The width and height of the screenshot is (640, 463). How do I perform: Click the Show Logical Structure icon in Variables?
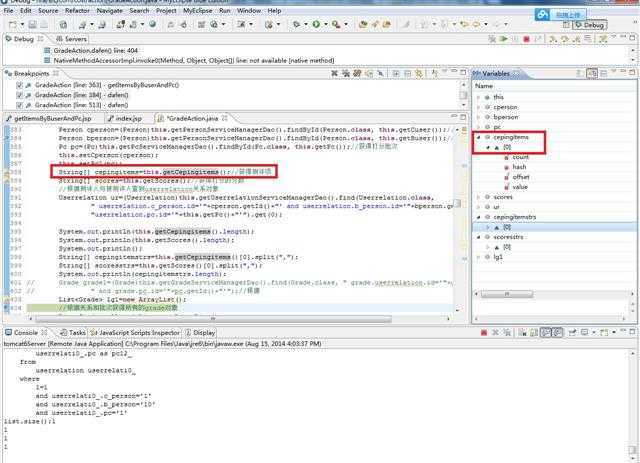coord(592,73)
